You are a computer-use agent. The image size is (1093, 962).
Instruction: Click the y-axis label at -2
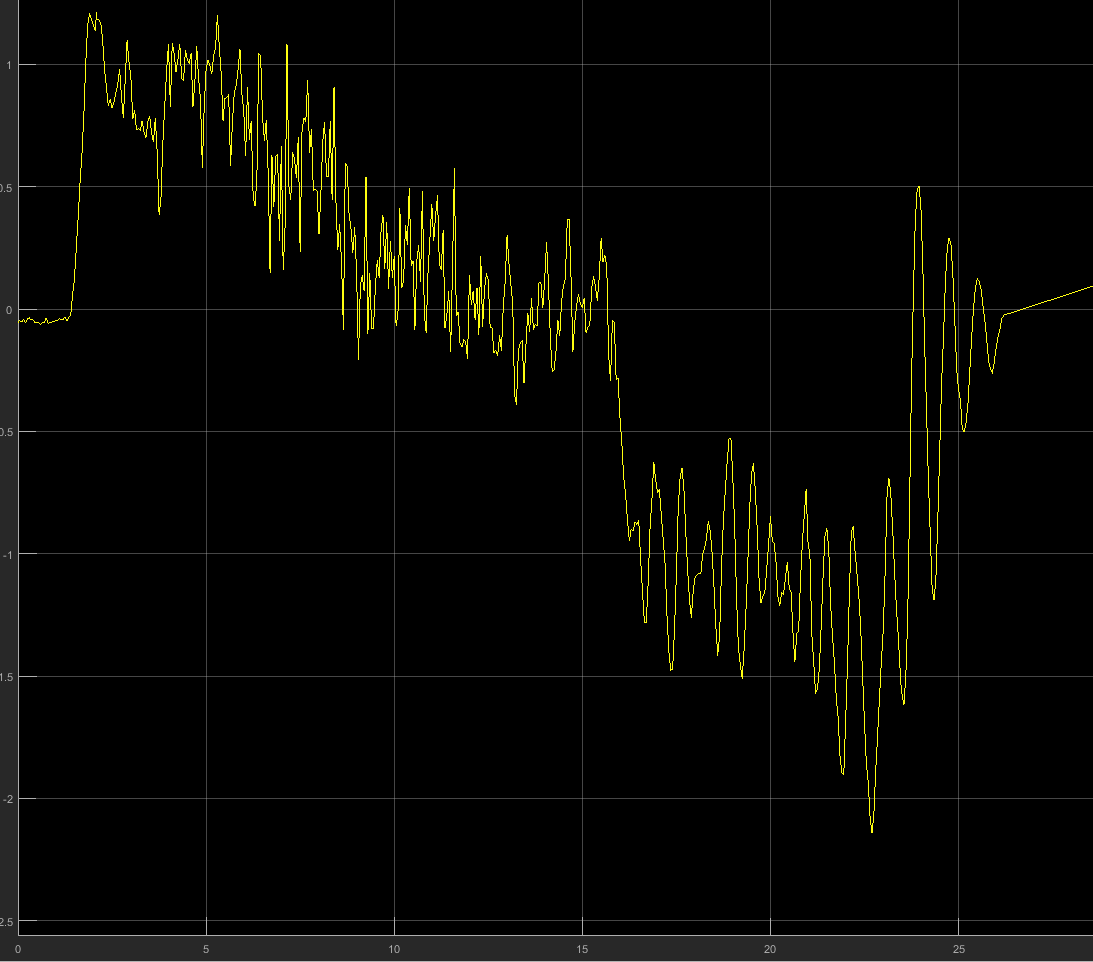pos(6,799)
